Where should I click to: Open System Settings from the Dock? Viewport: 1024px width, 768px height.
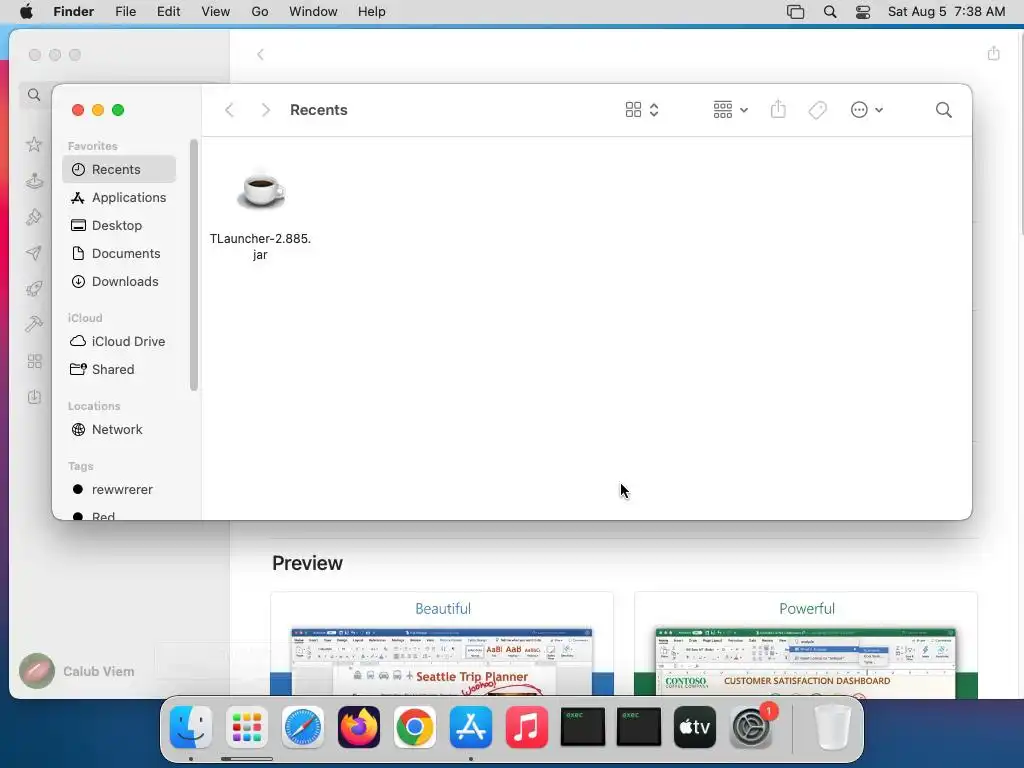click(751, 727)
